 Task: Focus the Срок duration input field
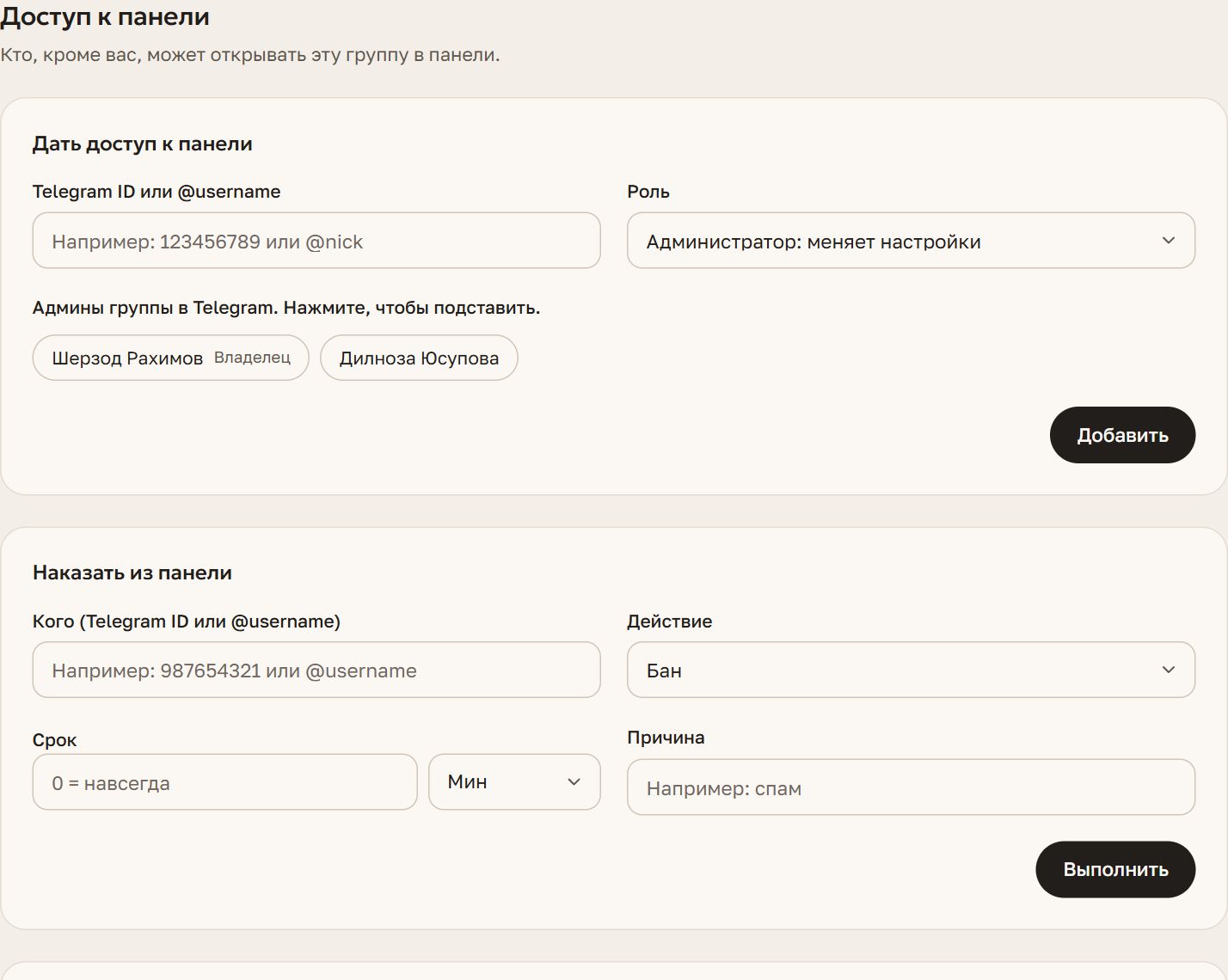[x=224, y=782]
